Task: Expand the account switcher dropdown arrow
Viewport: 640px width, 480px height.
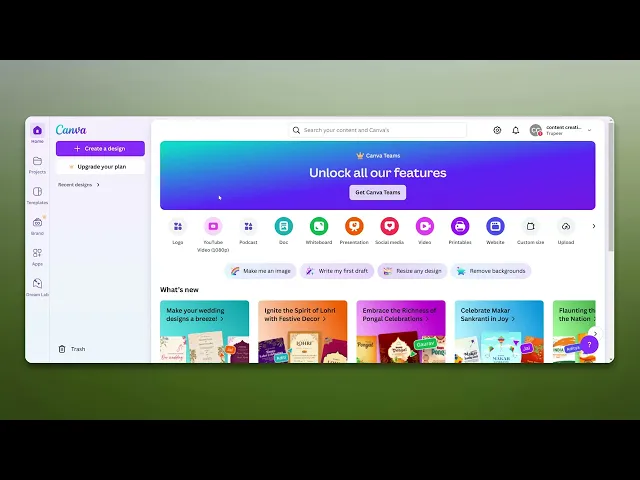Action: pos(589,130)
